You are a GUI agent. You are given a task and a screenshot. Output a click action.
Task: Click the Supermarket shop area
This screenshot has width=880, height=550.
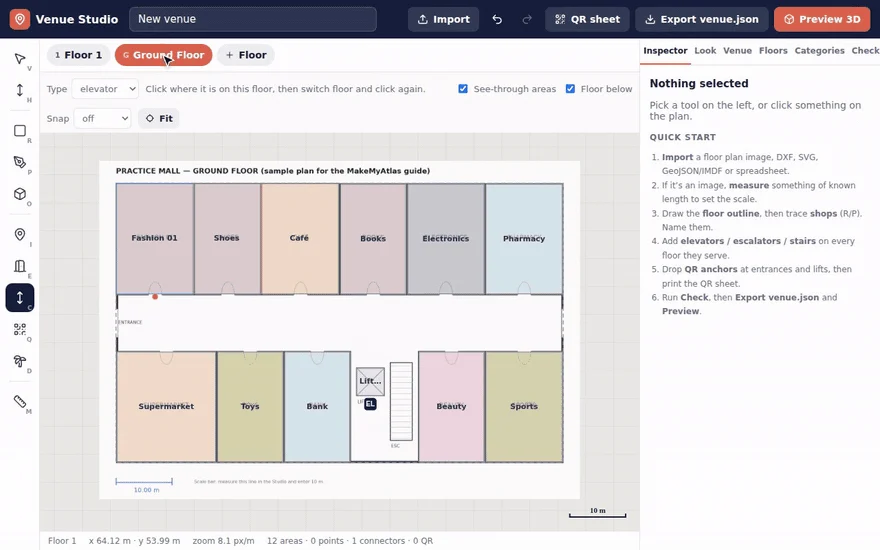coord(166,406)
